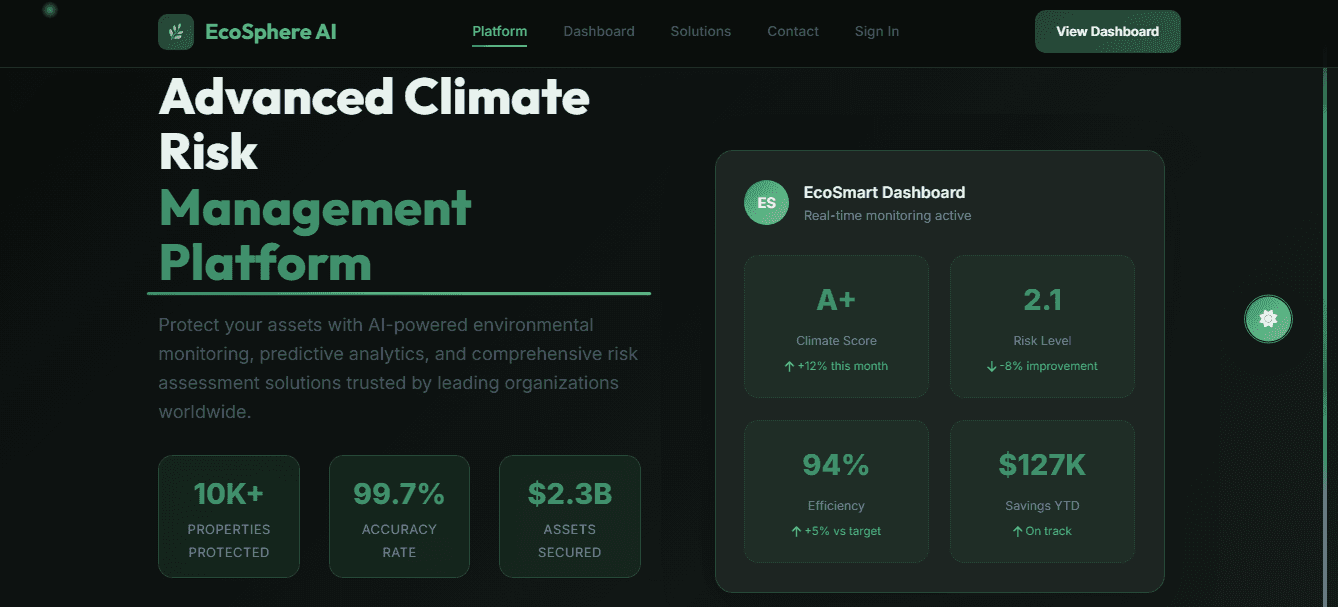1338x607 pixels.
Task: Click the arrow icon beside On track
Action: 1017,531
